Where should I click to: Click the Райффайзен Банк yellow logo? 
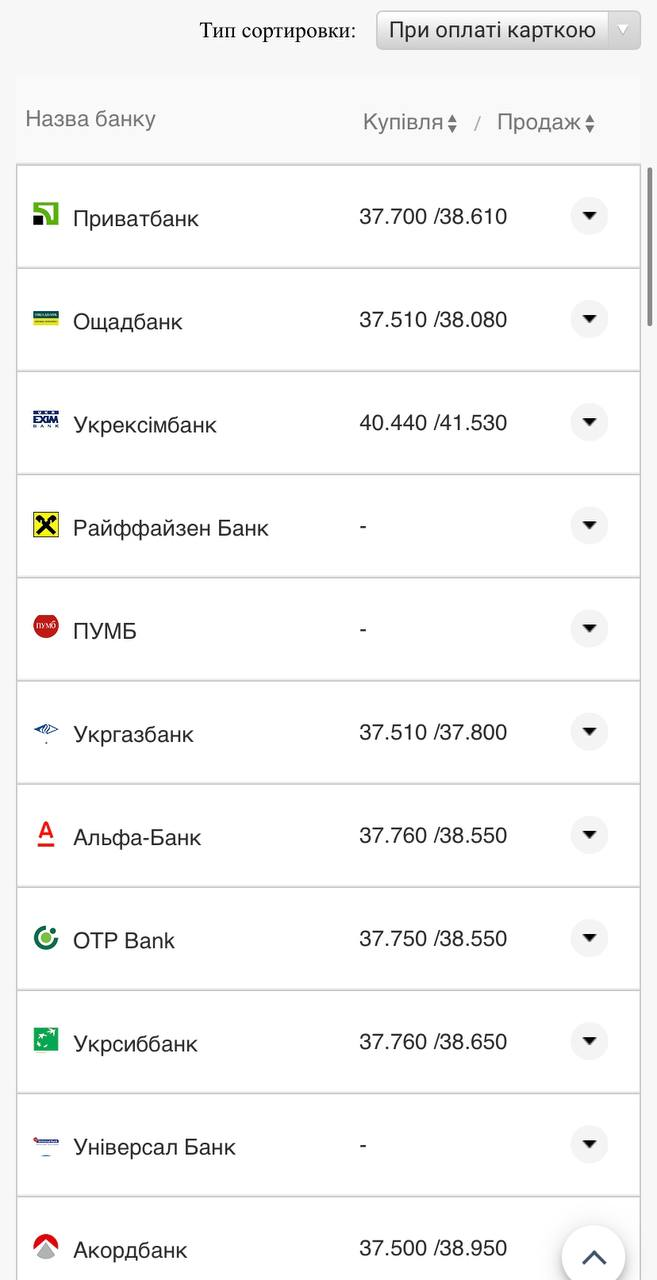point(46,525)
